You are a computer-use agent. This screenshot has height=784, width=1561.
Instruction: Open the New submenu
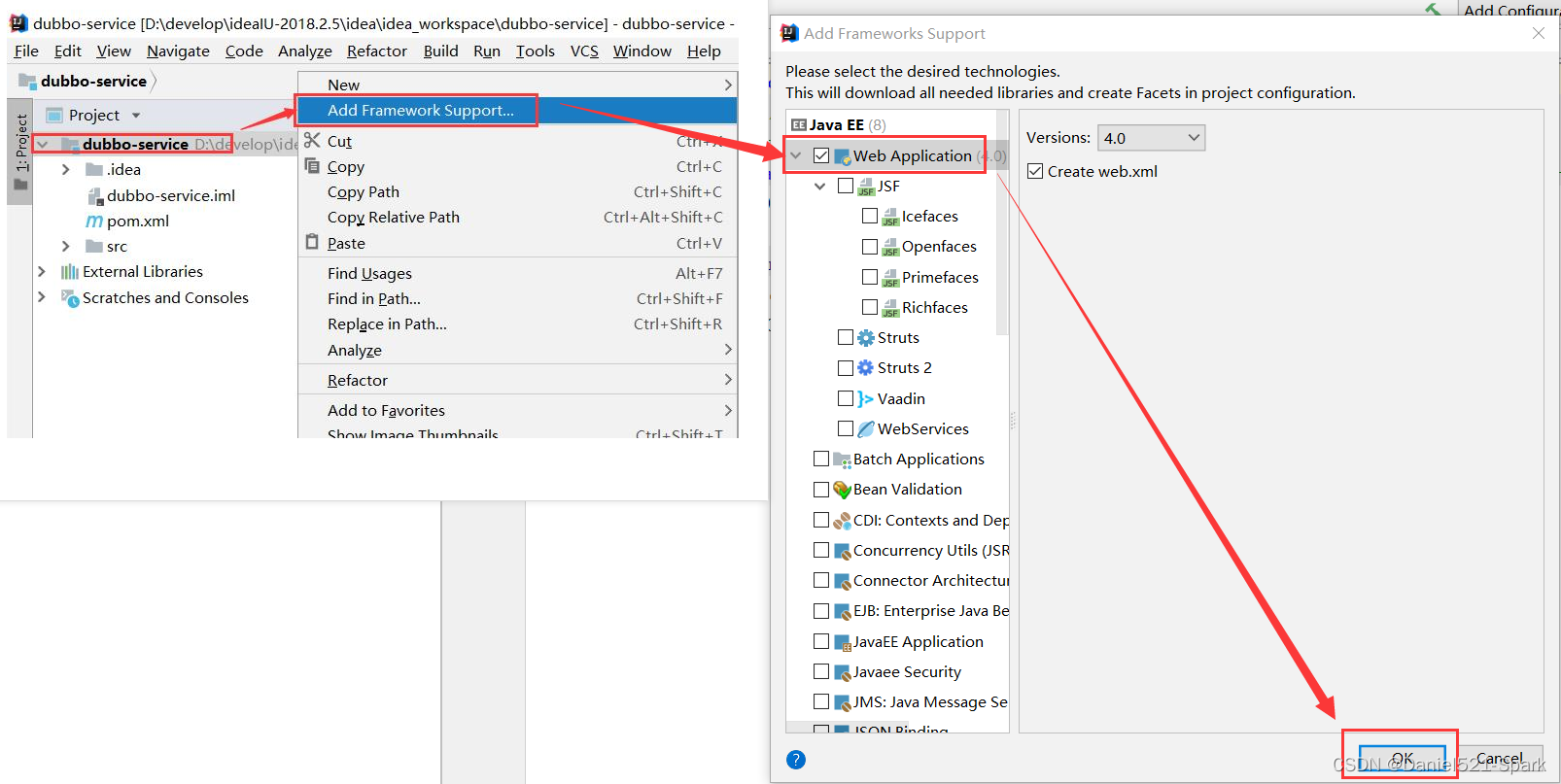(x=517, y=85)
